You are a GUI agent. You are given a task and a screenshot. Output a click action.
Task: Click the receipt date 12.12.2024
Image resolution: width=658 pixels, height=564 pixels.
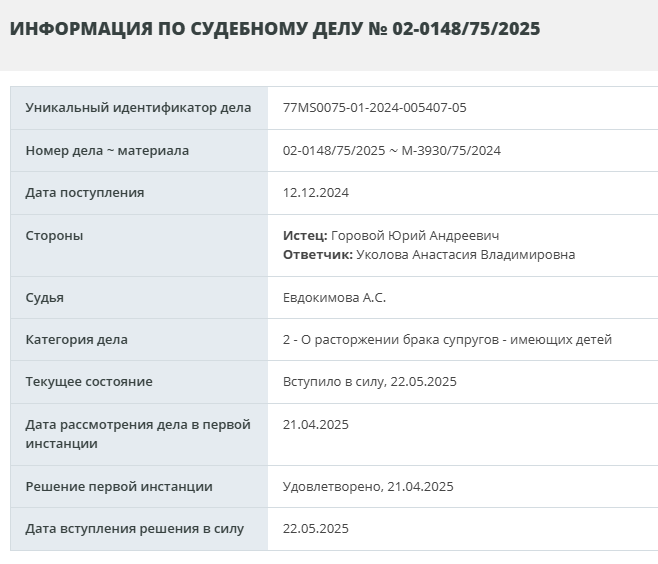[x=316, y=193]
